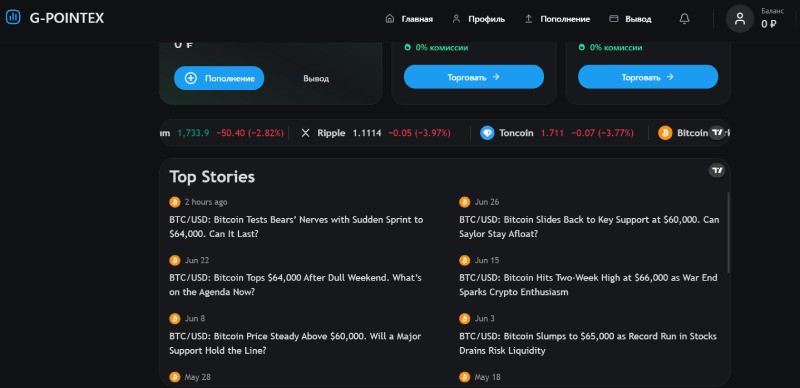This screenshot has width=800, height=388.
Task: Click the user avatar icon
Action: [x=740, y=19]
